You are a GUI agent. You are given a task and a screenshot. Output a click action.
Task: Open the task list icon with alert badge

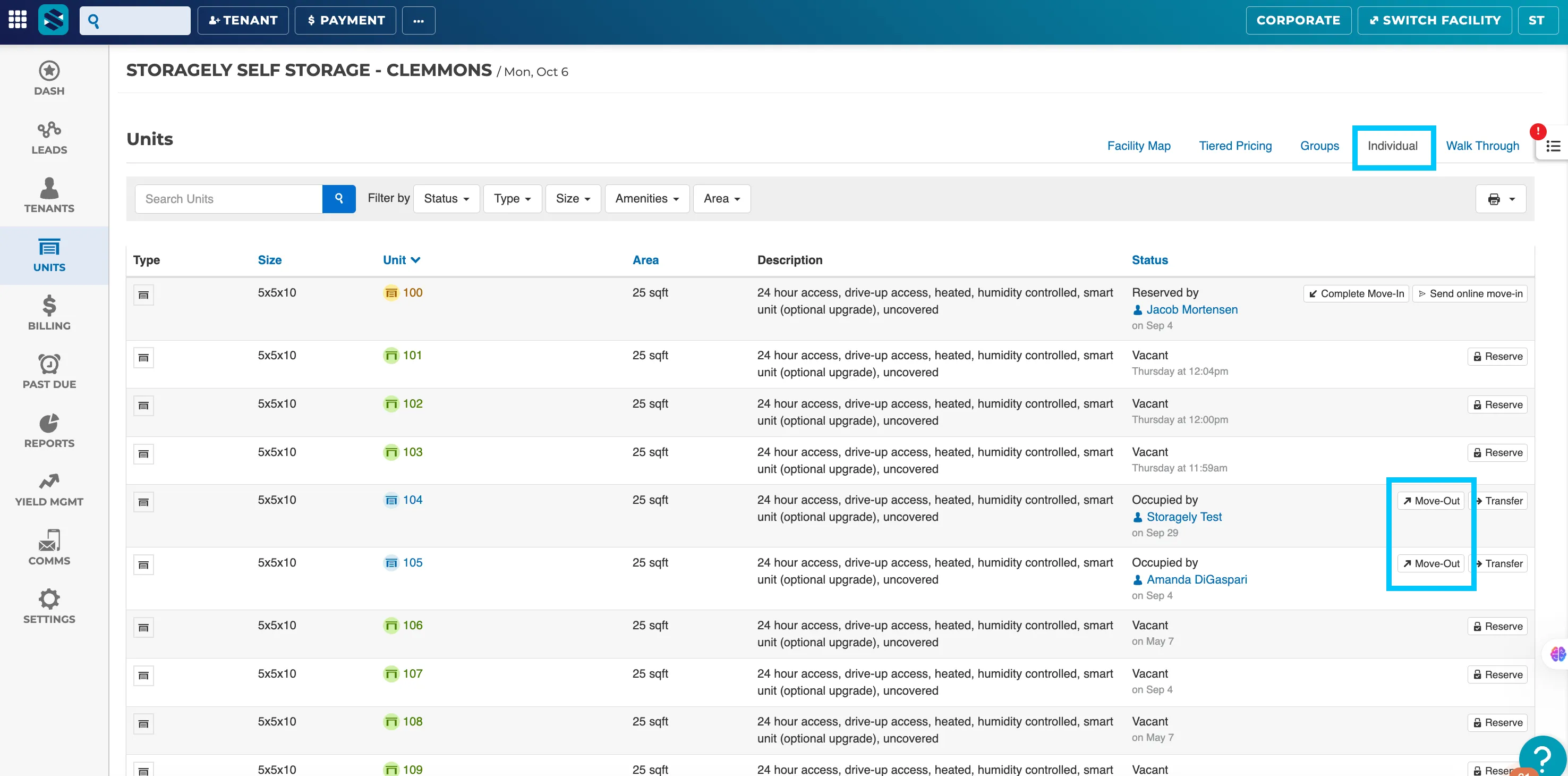point(1553,146)
